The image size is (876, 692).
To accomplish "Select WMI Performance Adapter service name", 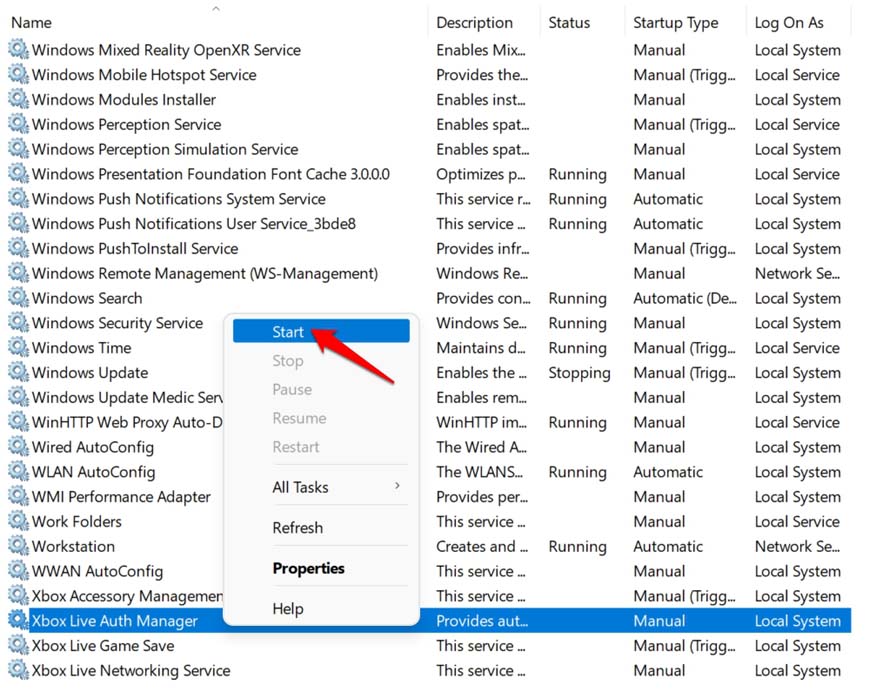I will 121,497.
